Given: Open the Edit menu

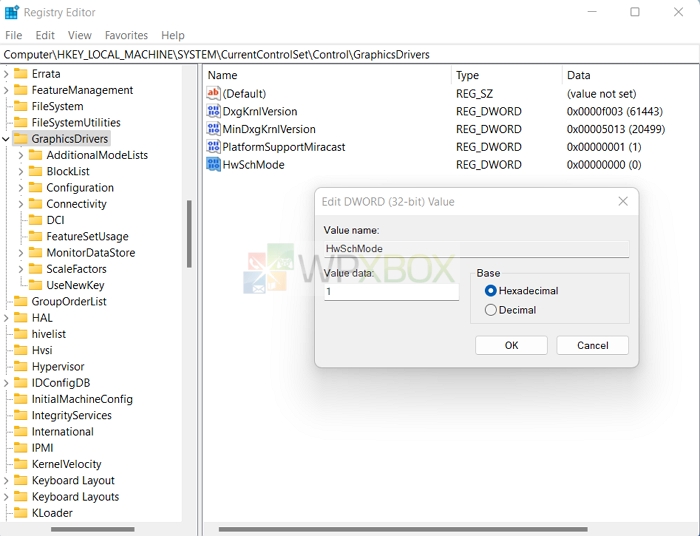Looking at the screenshot, I should 45,35.
